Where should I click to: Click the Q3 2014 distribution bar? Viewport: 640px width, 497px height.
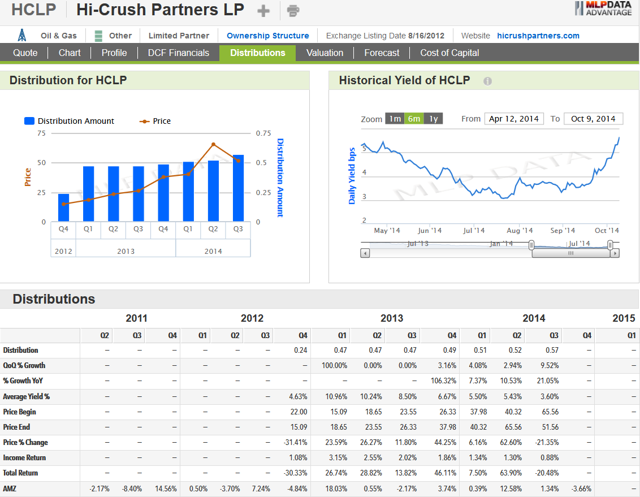(x=238, y=188)
